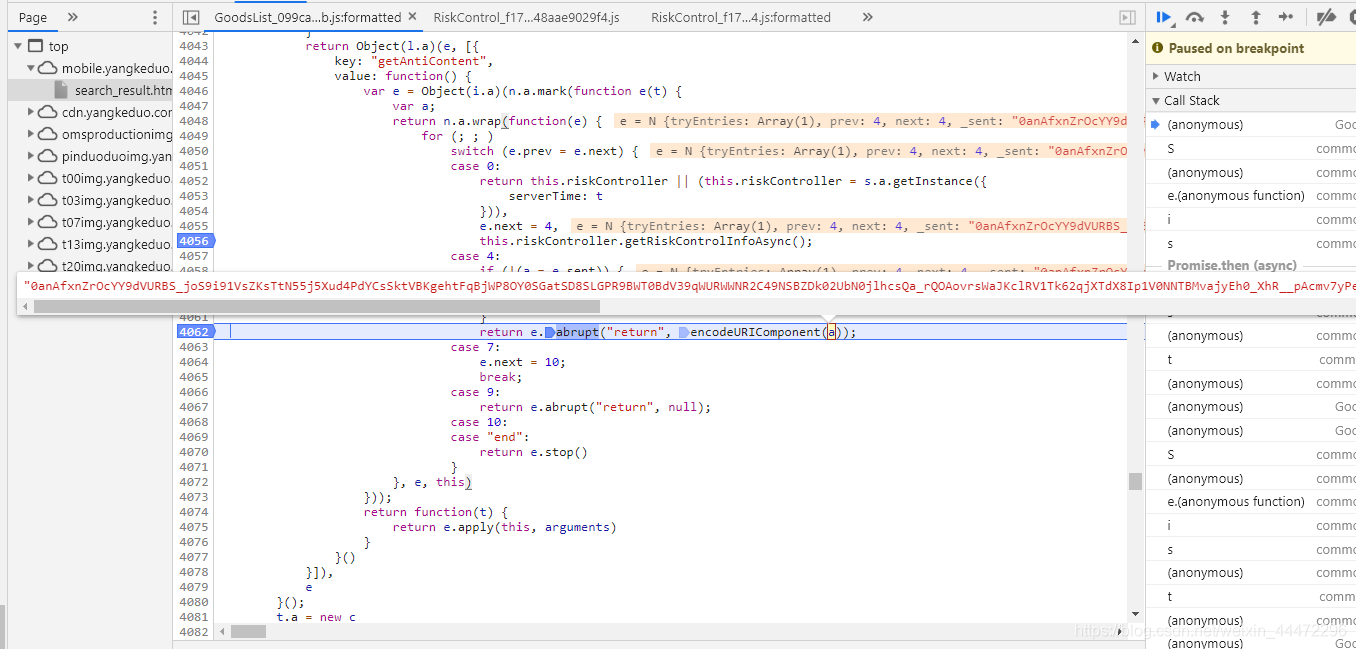Remove the breakpoint on line 4062
The height and width of the screenshot is (649, 1356).
click(x=195, y=331)
